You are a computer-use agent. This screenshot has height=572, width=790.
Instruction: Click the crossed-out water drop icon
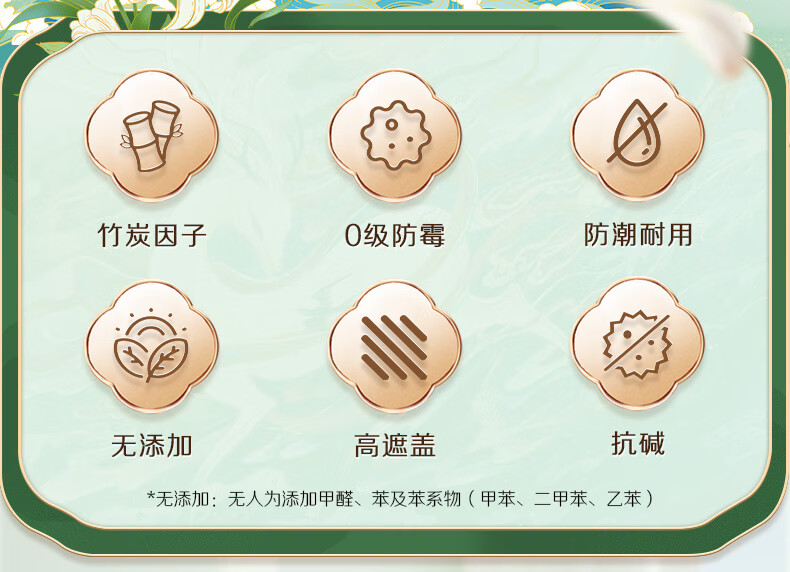tap(637, 134)
